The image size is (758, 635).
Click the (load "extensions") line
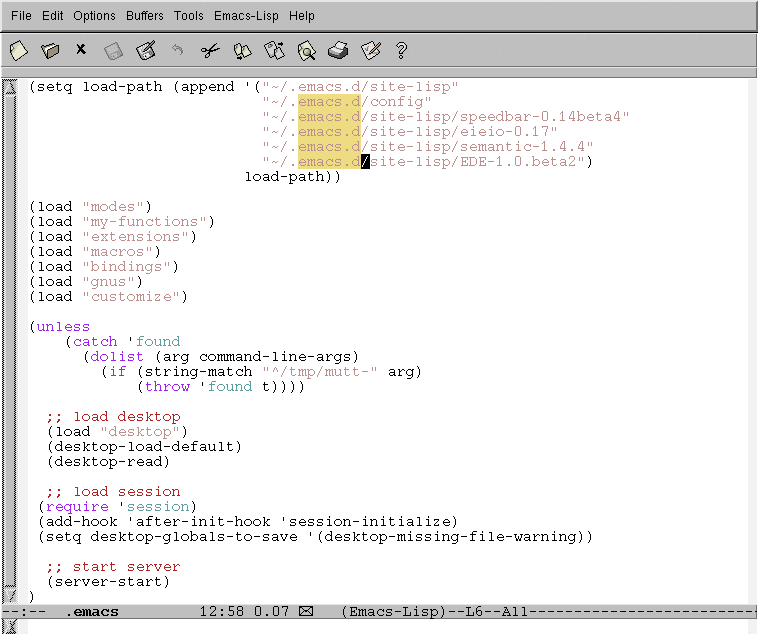(113, 237)
